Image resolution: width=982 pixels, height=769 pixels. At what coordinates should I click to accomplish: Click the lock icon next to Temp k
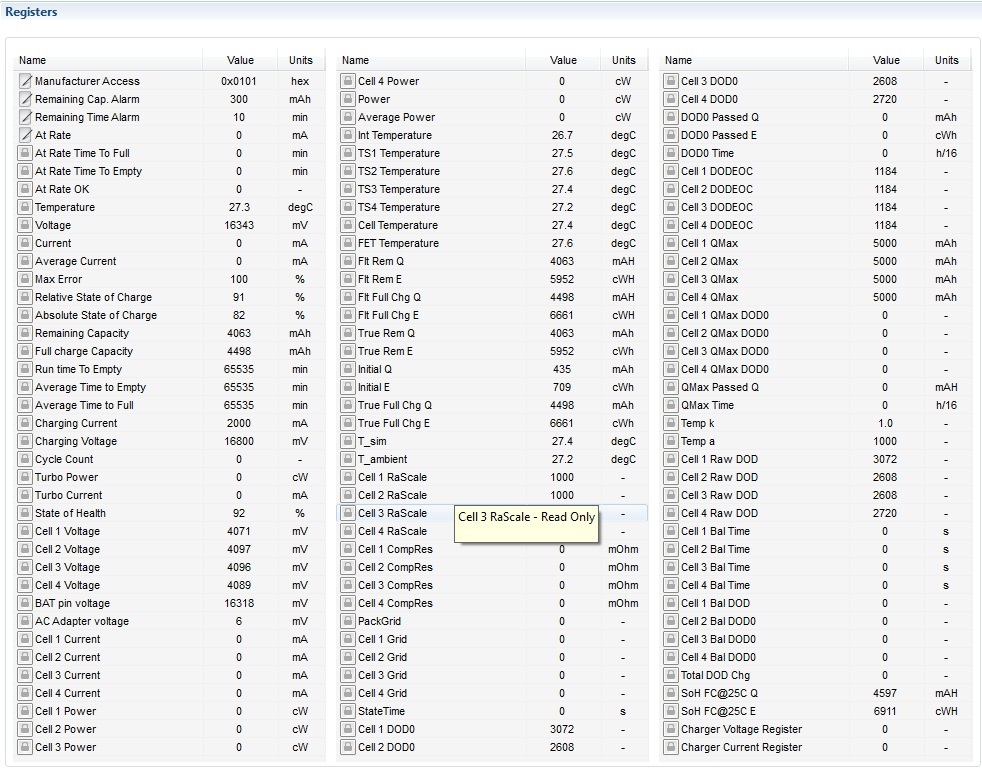tap(671, 423)
